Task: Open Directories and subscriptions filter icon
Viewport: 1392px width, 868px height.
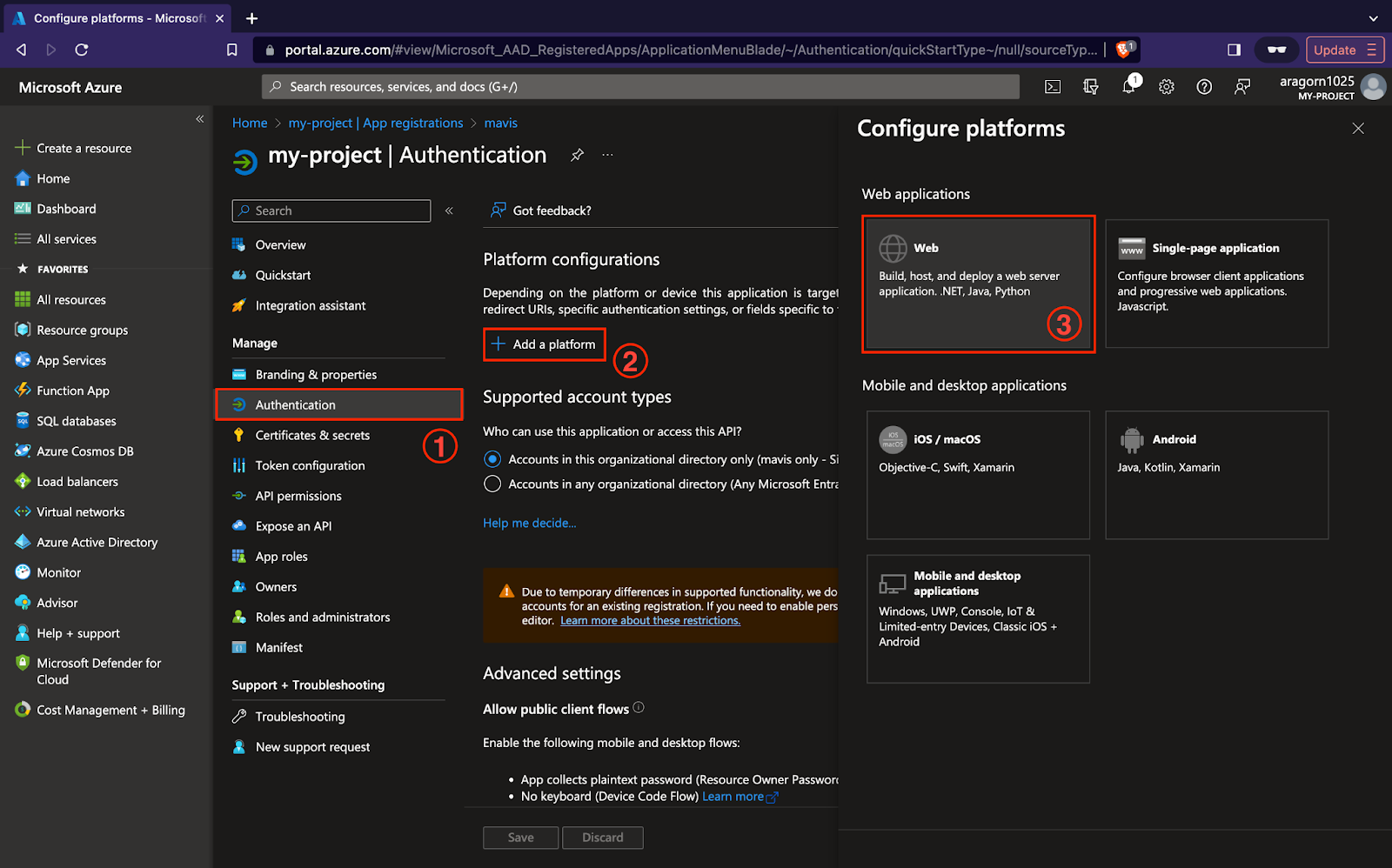Action: (1091, 87)
